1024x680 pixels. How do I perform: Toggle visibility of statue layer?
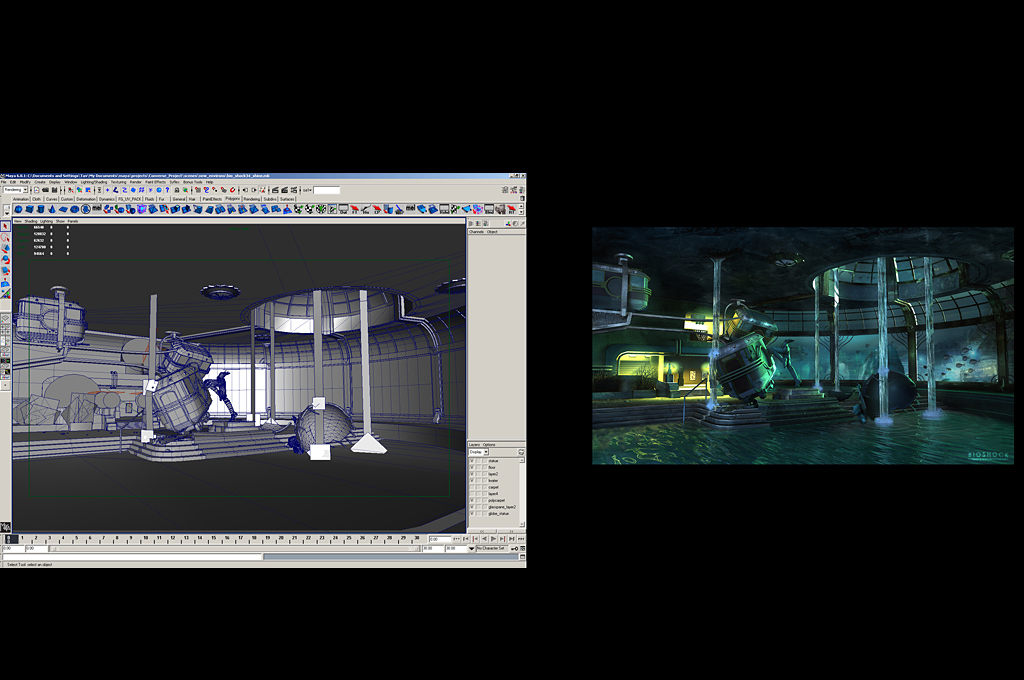click(472, 461)
